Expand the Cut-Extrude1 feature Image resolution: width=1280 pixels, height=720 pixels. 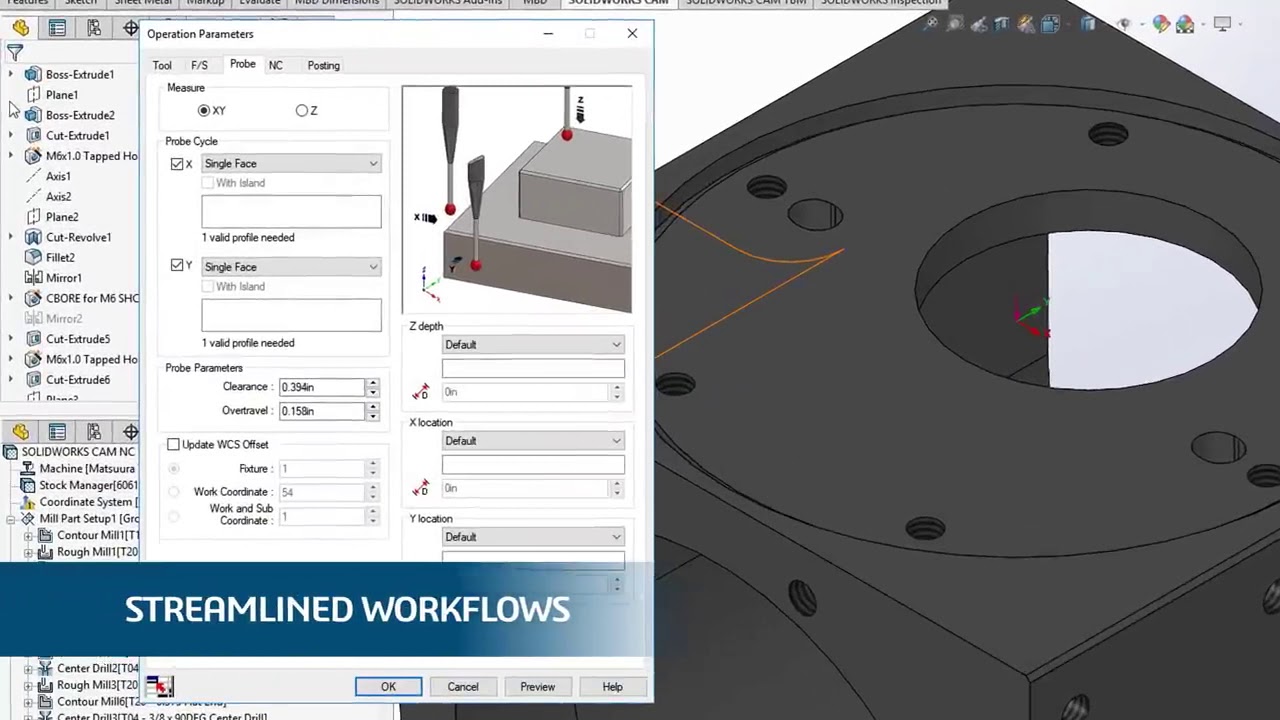pos(11,135)
